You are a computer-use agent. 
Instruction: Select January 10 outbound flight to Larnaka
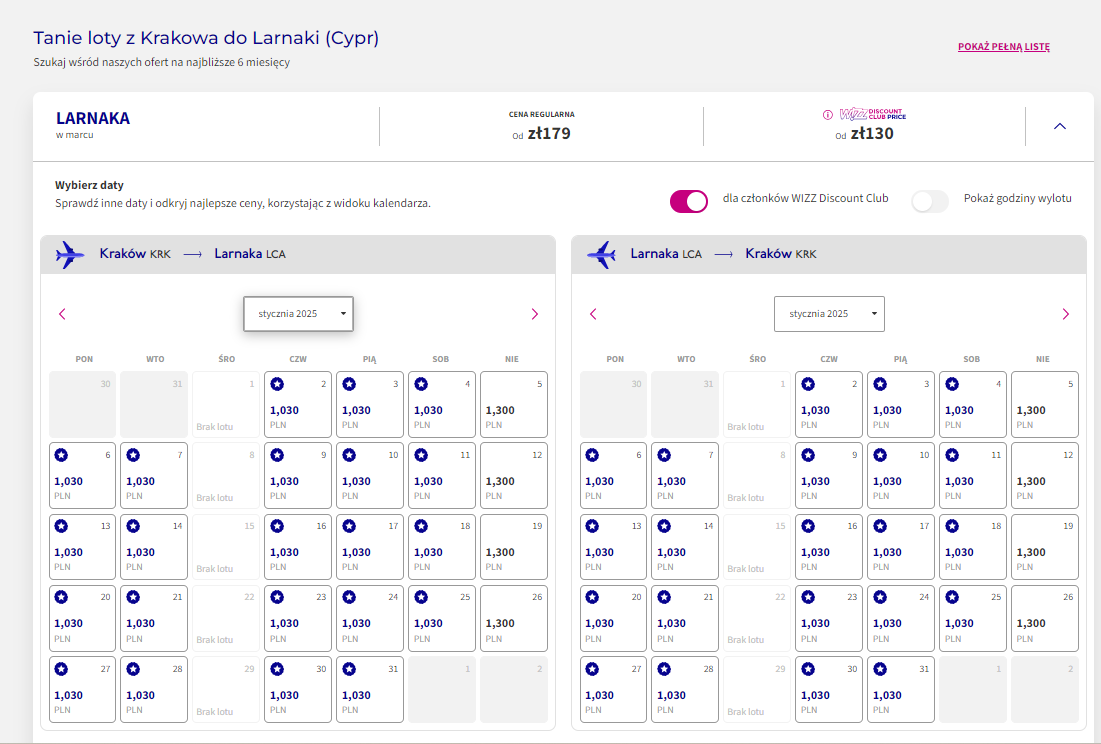[370, 475]
